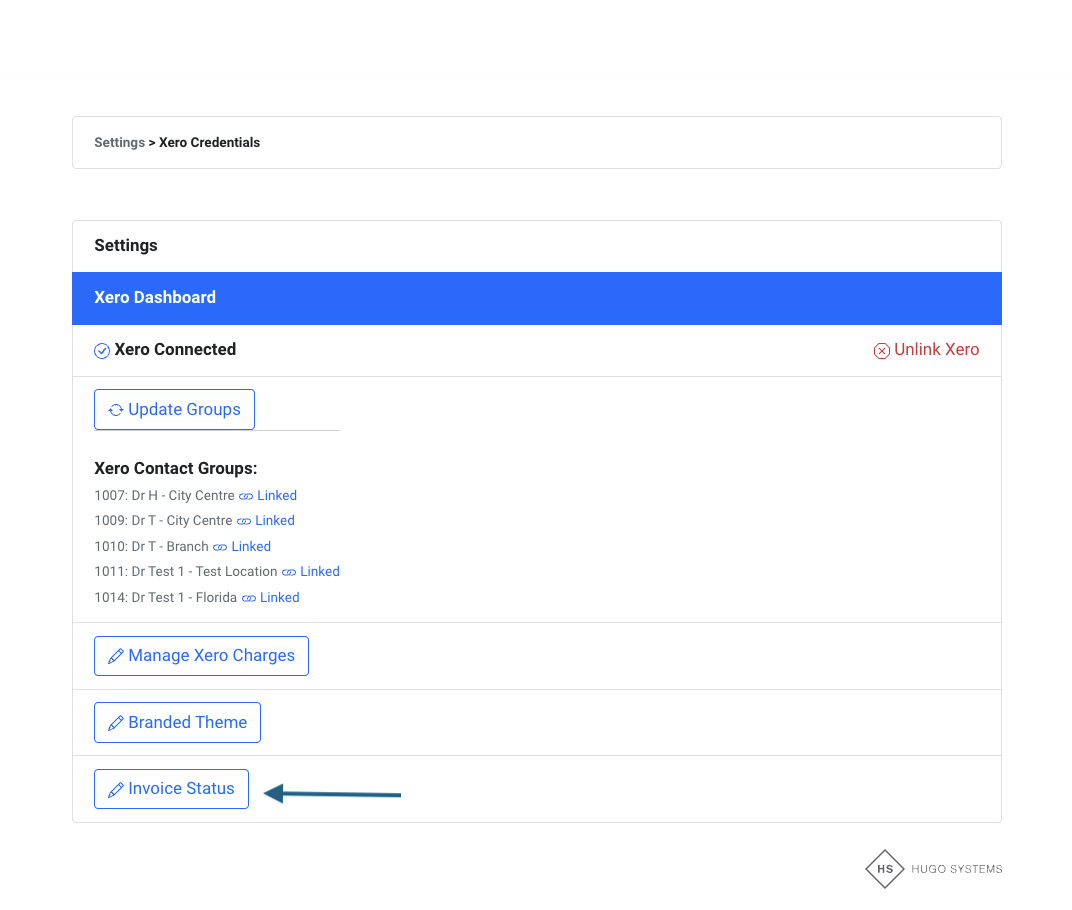Click the red circled X Unlink icon
Screen dimensions: 1072x910
click(x=882, y=351)
